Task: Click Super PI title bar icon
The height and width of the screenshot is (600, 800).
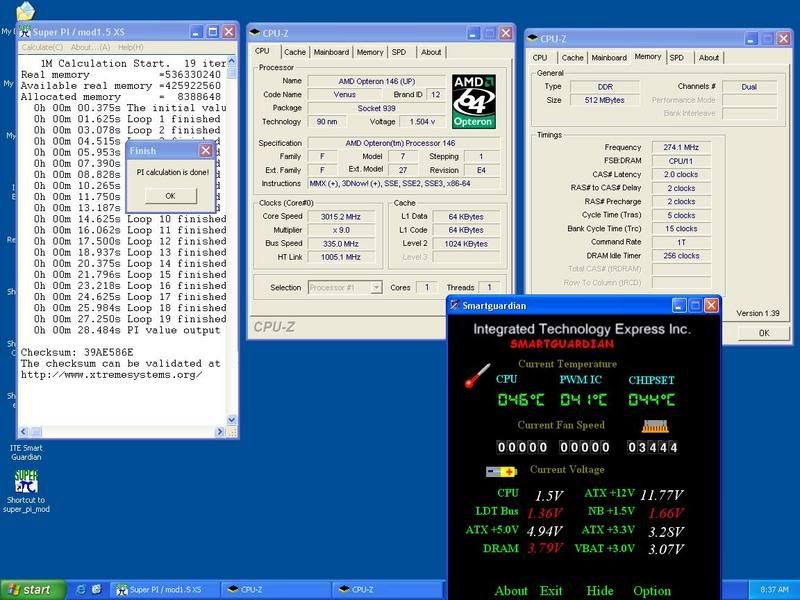Action: click(x=24, y=32)
